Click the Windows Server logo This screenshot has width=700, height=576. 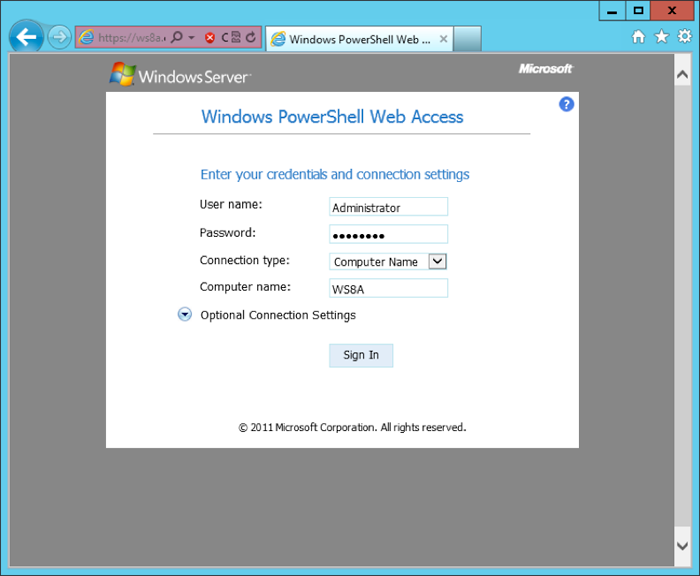tap(180, 75)
